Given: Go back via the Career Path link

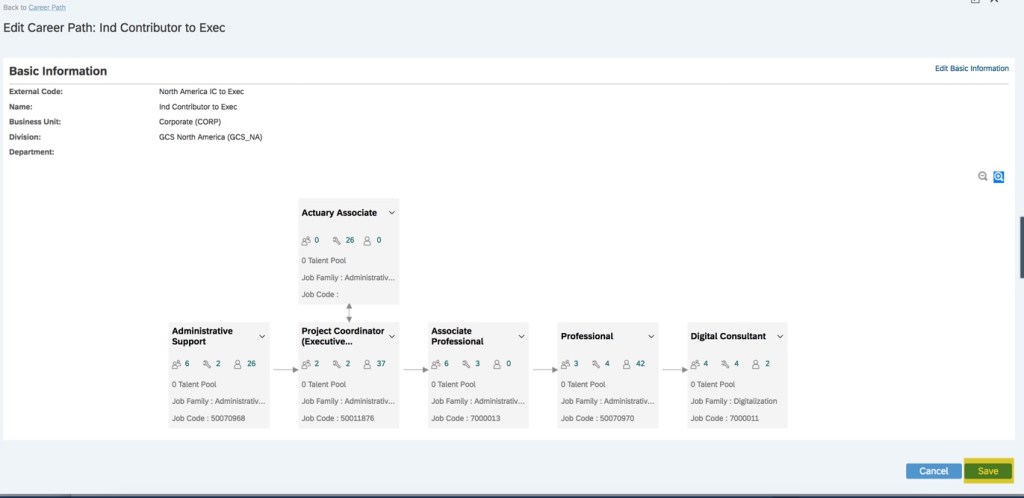Looking at the screenshot, I should click(x=46, y=7).
